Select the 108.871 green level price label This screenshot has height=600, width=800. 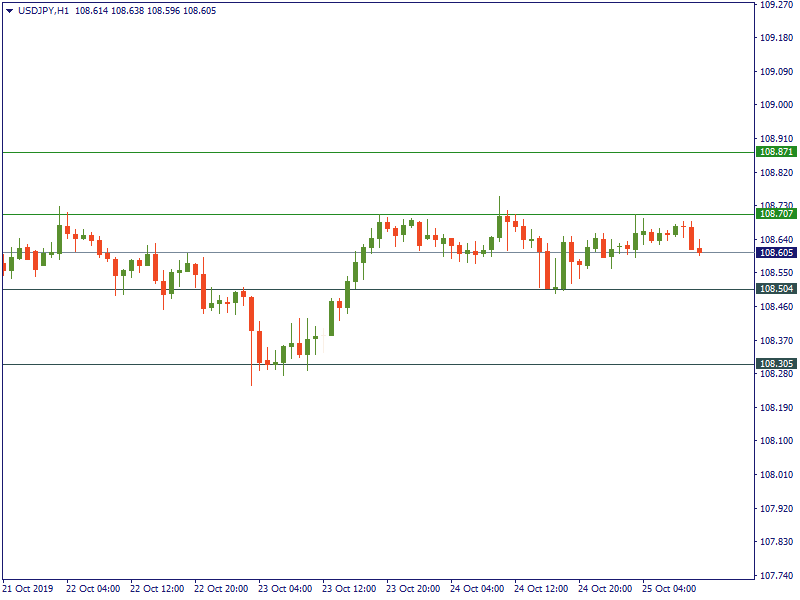pyautogui.click(x=776, y=152)
